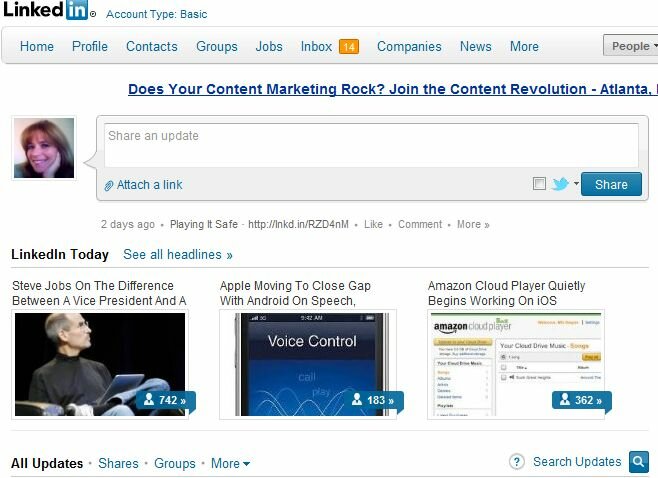Click the 183 shares badge
Viewport: 658px width, 478px height.
(374, 400)
